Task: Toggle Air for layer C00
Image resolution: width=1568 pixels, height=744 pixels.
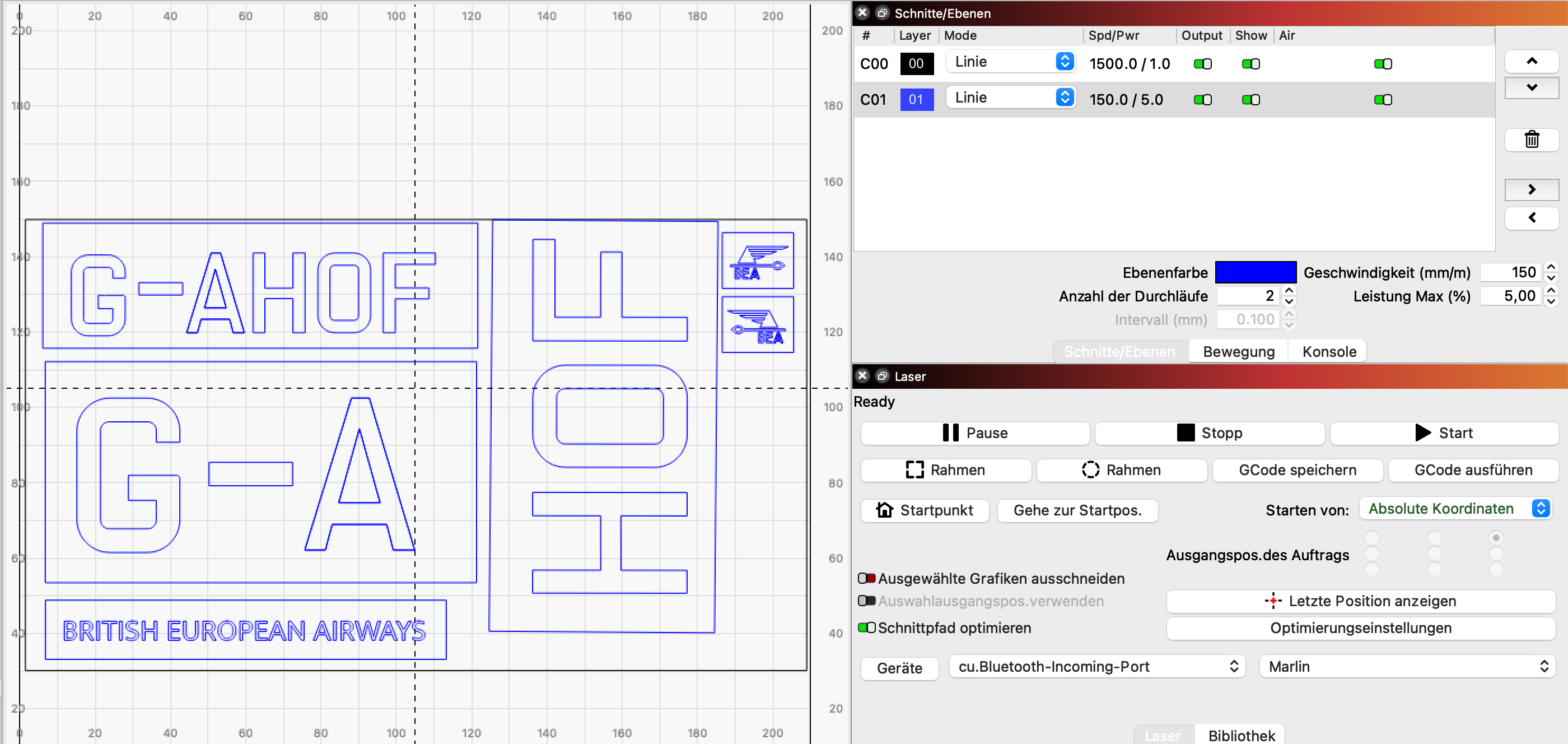Action: pyautogui.click(x=1382, y=64)
